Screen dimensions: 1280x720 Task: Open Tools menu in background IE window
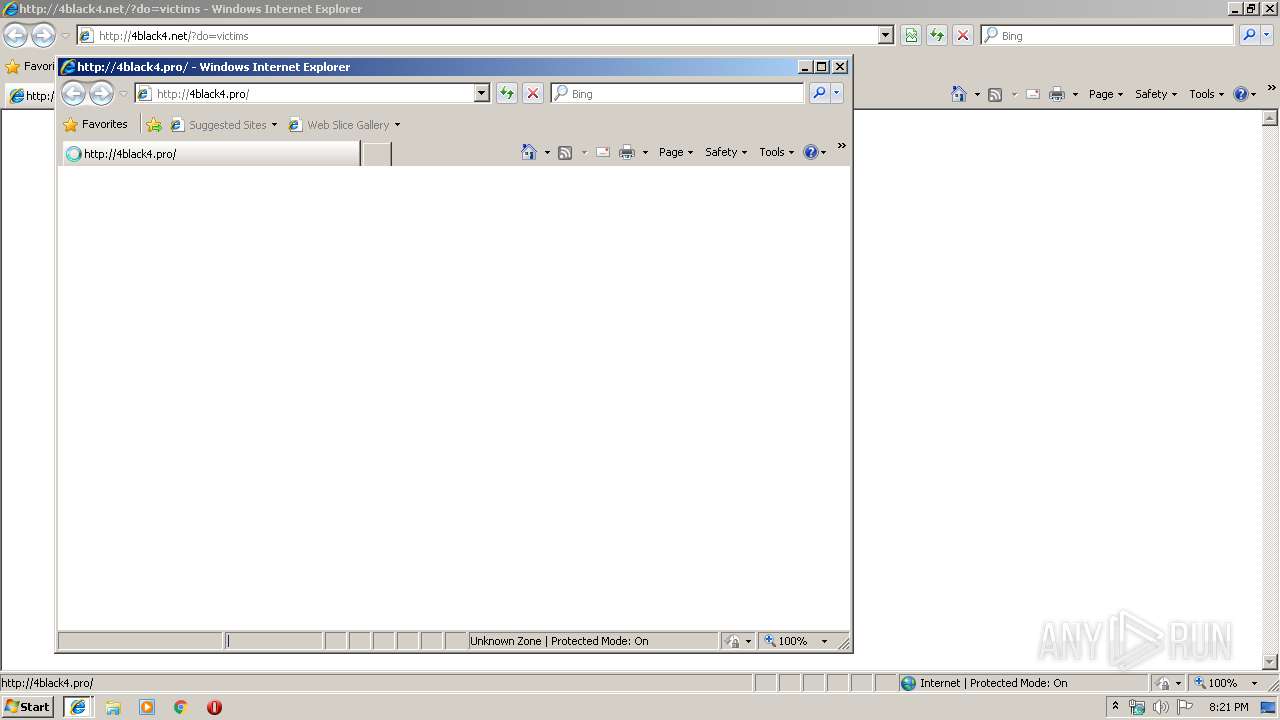1207,94
